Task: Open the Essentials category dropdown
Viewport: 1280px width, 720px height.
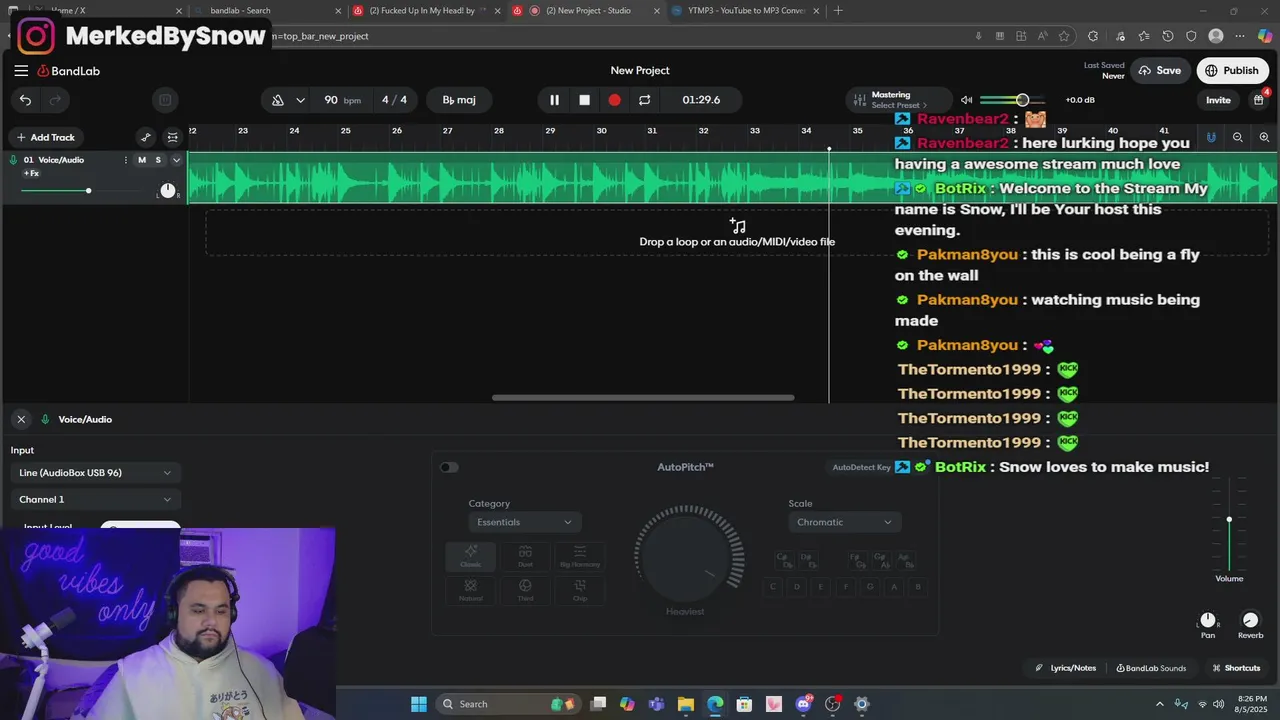Action: click(524, 522)
